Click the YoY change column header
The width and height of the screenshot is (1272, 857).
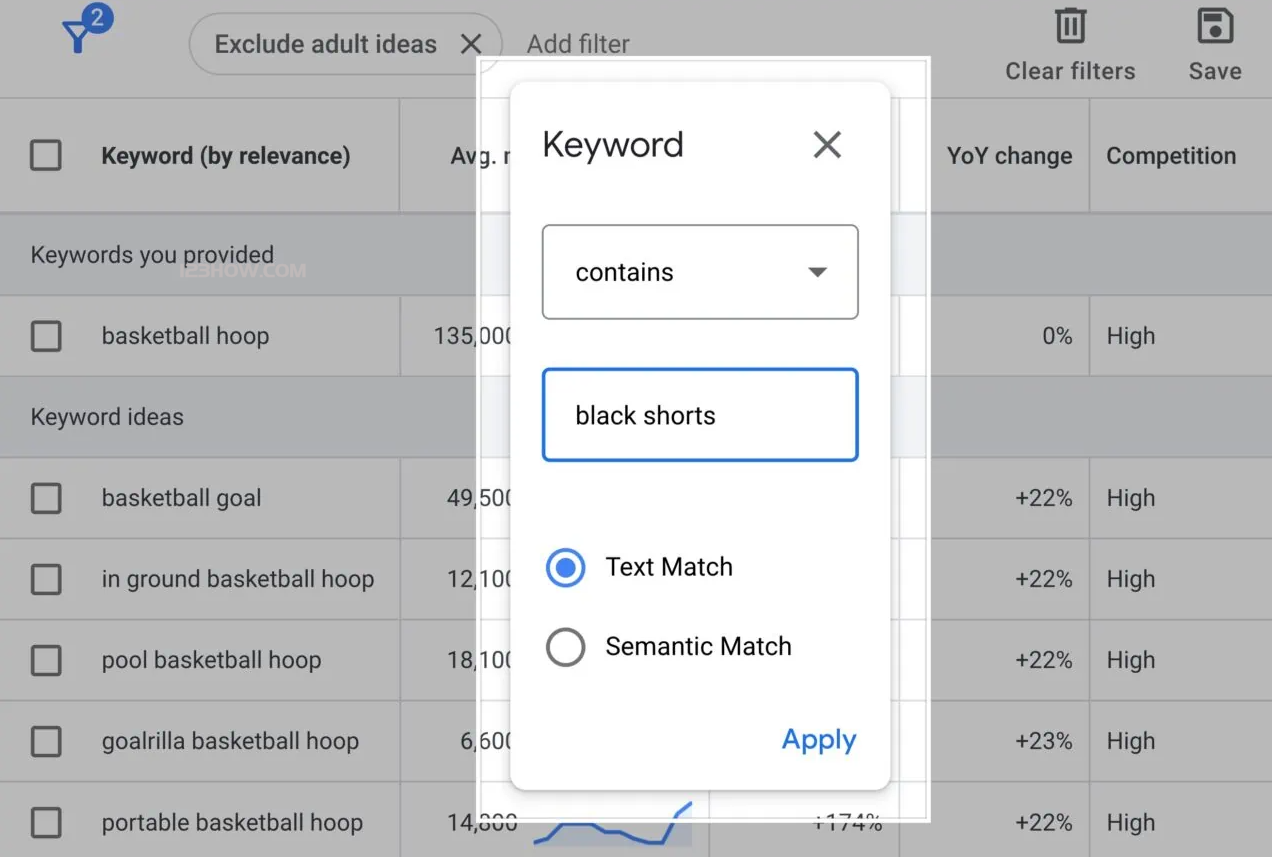(1009, 156)
